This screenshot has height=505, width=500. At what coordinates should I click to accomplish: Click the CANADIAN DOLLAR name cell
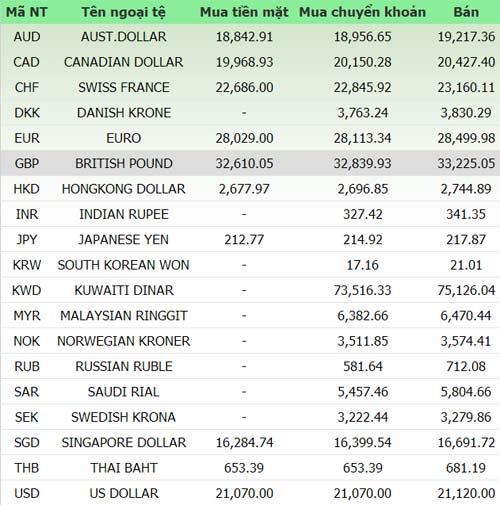point(123,62)
